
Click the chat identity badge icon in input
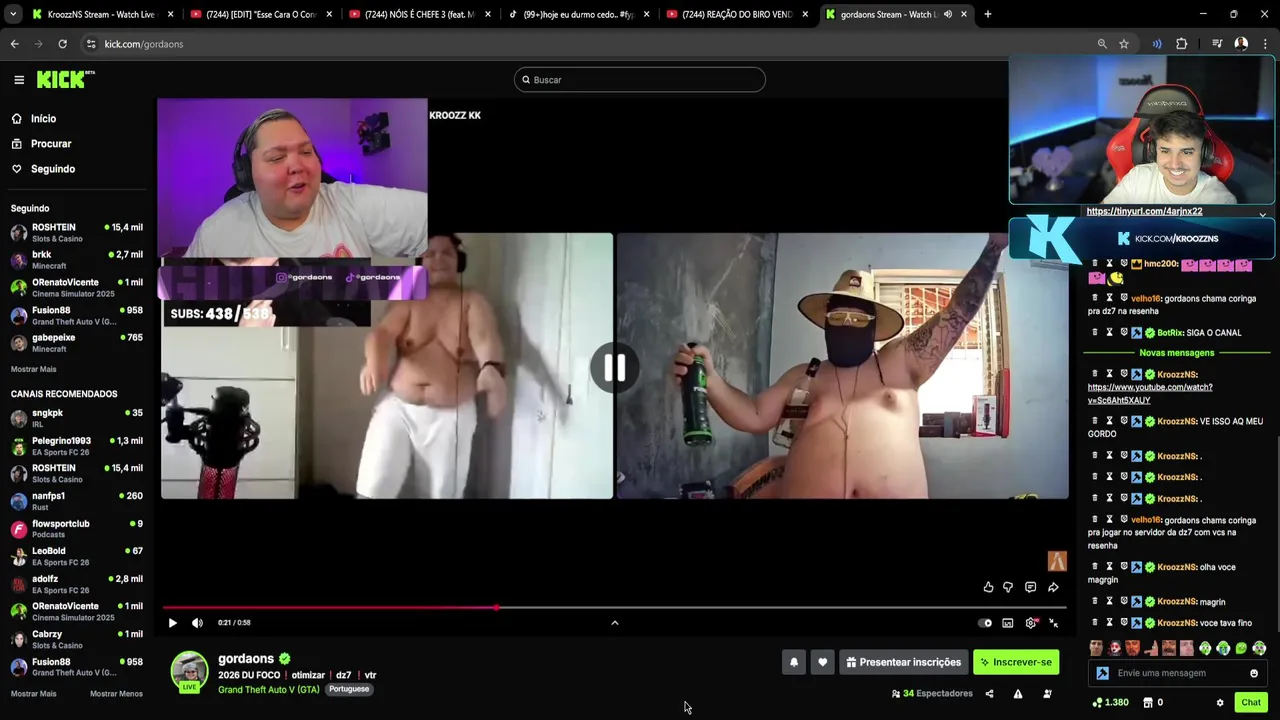click(x=1102, y=673)
